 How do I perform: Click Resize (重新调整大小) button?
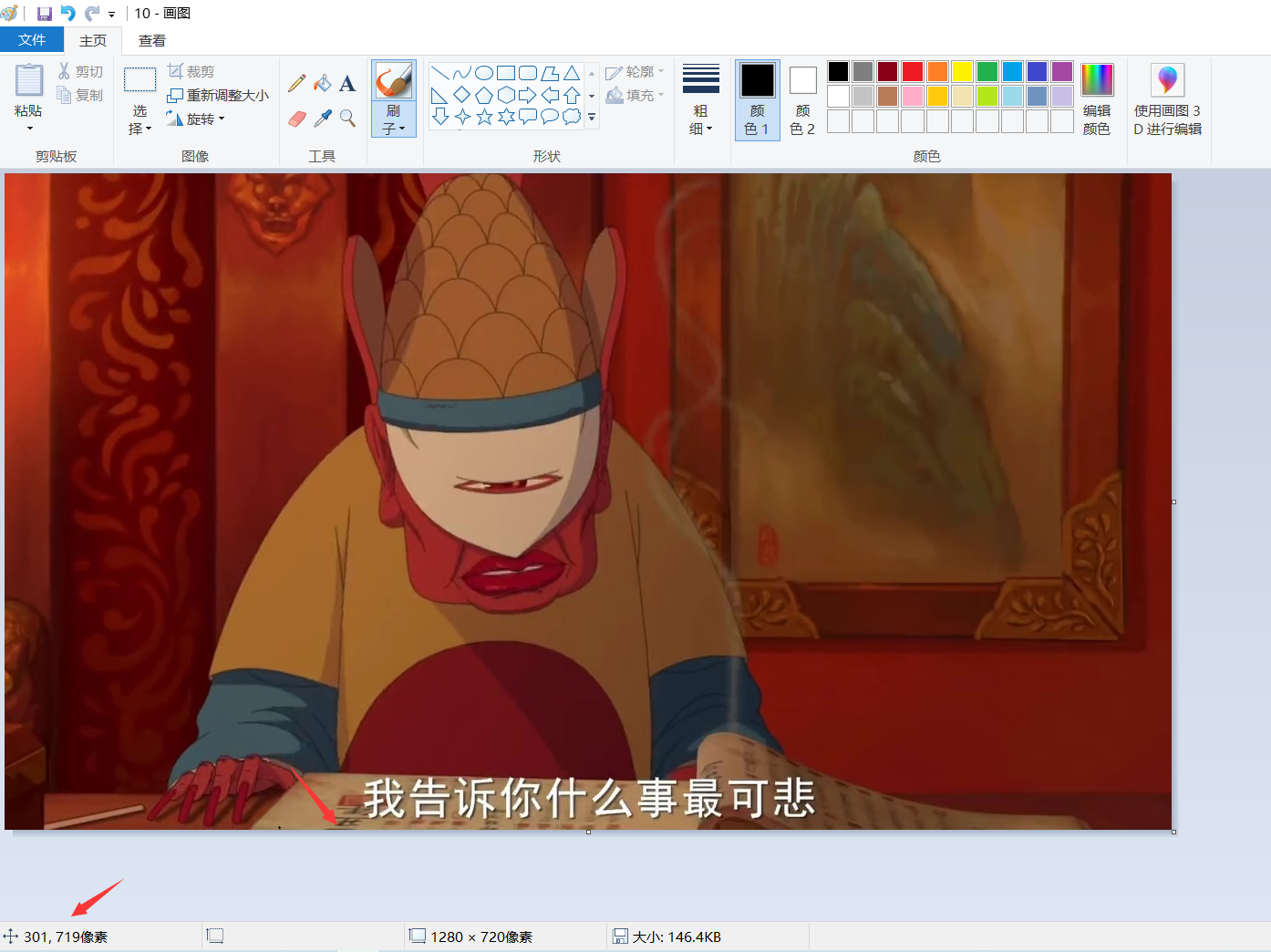tap(219, 95)
